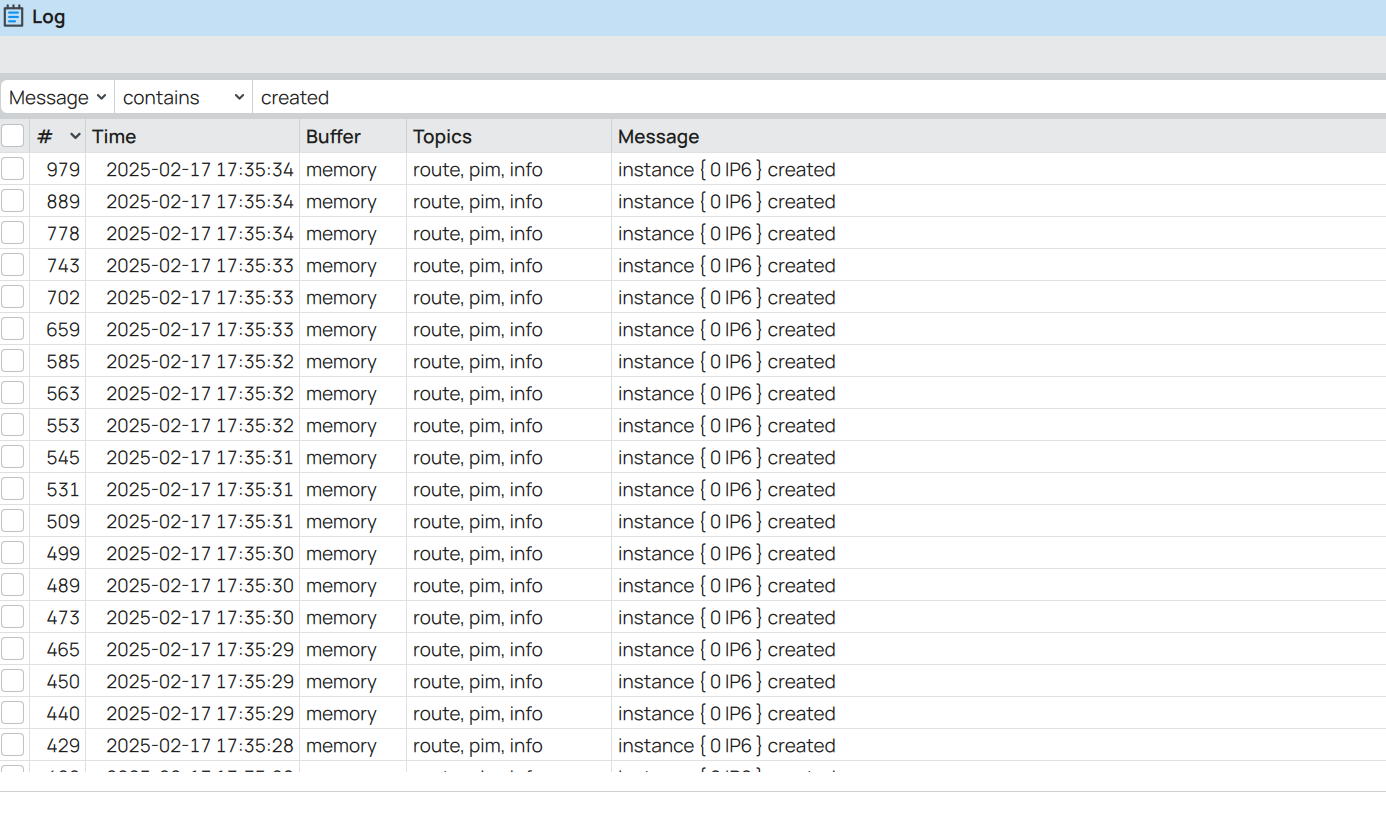Open the 'contains' filter operator dropdown

pyautogui.click(x=184, y=97)
